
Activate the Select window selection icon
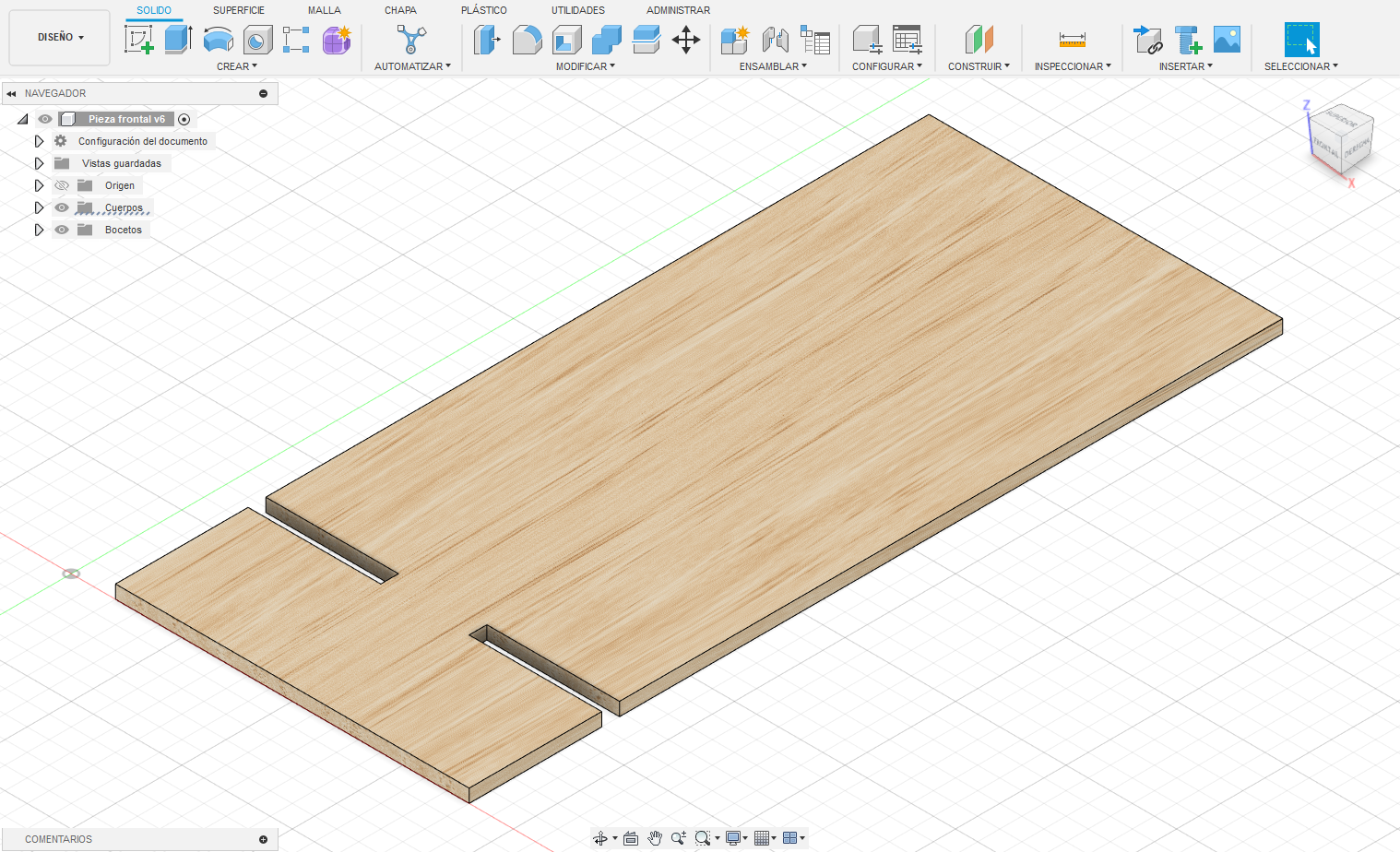click(1301, 40)
